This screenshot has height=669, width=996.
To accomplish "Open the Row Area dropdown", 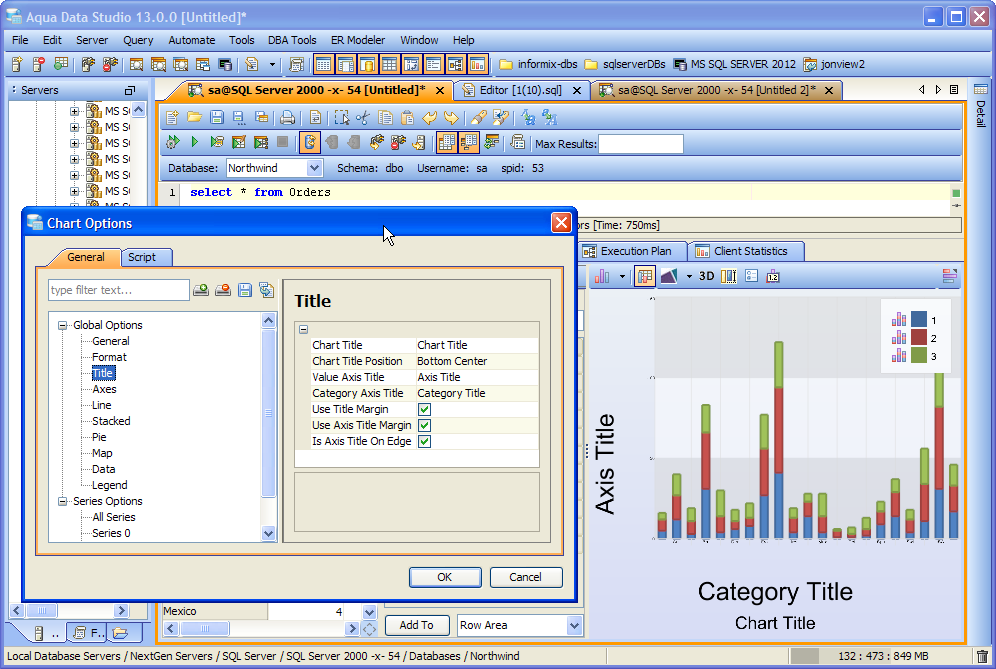I will [574, 625].
